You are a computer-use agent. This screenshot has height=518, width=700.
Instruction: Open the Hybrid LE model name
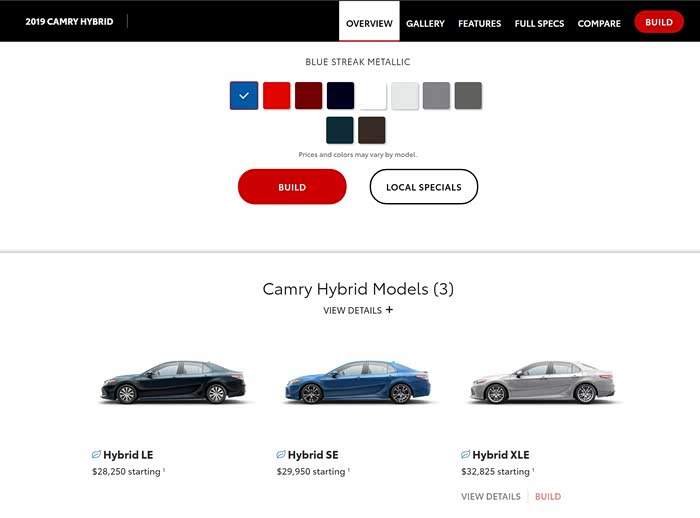128,455
